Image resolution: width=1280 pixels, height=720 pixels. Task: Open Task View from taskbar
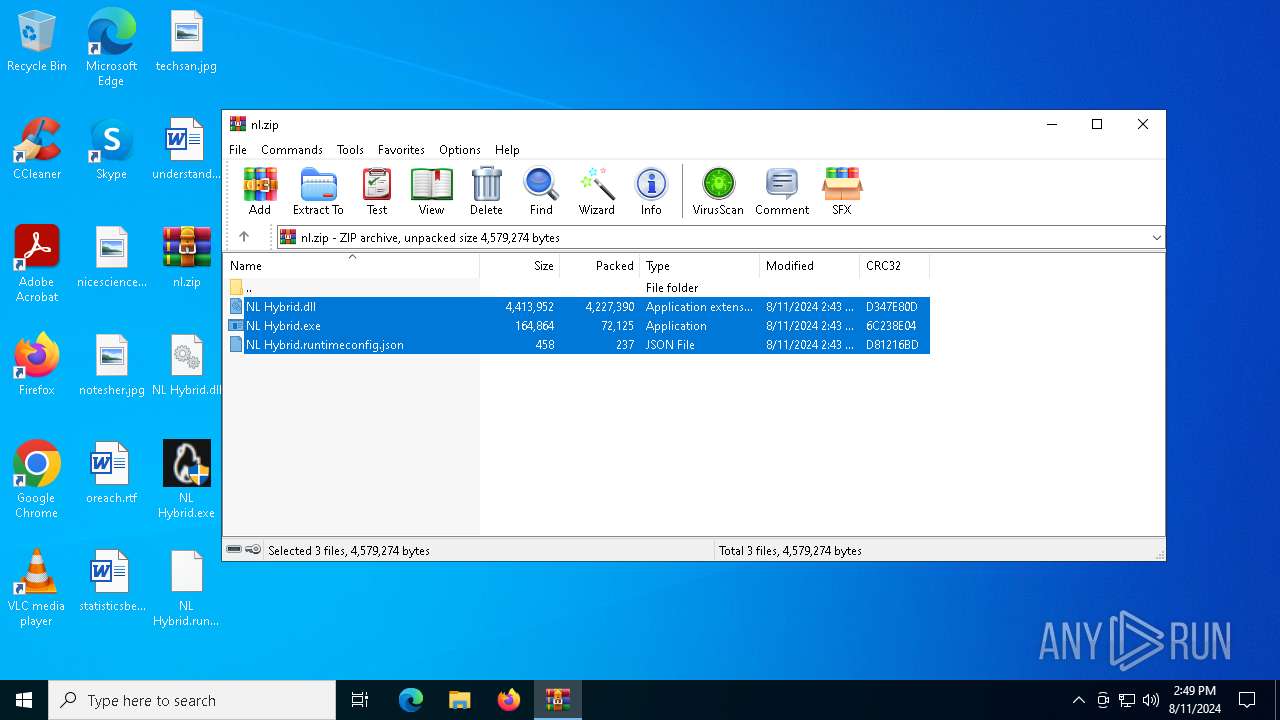tap(360, 700)
